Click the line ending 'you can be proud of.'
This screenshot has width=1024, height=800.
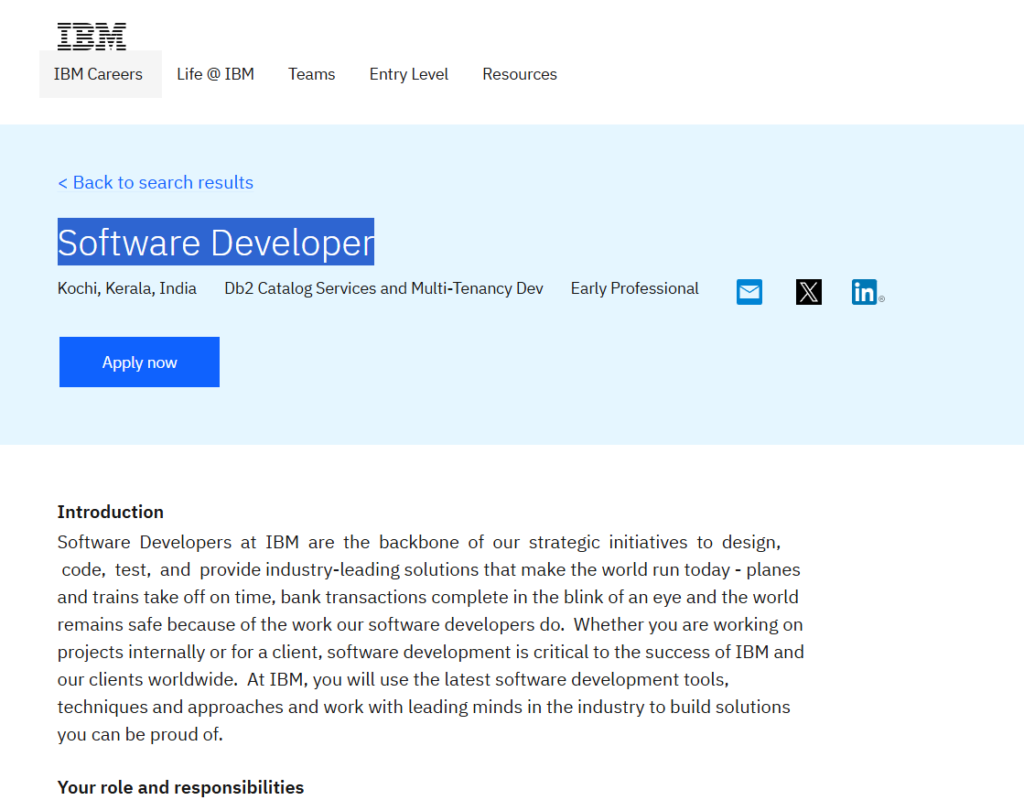tap(140, 735)
